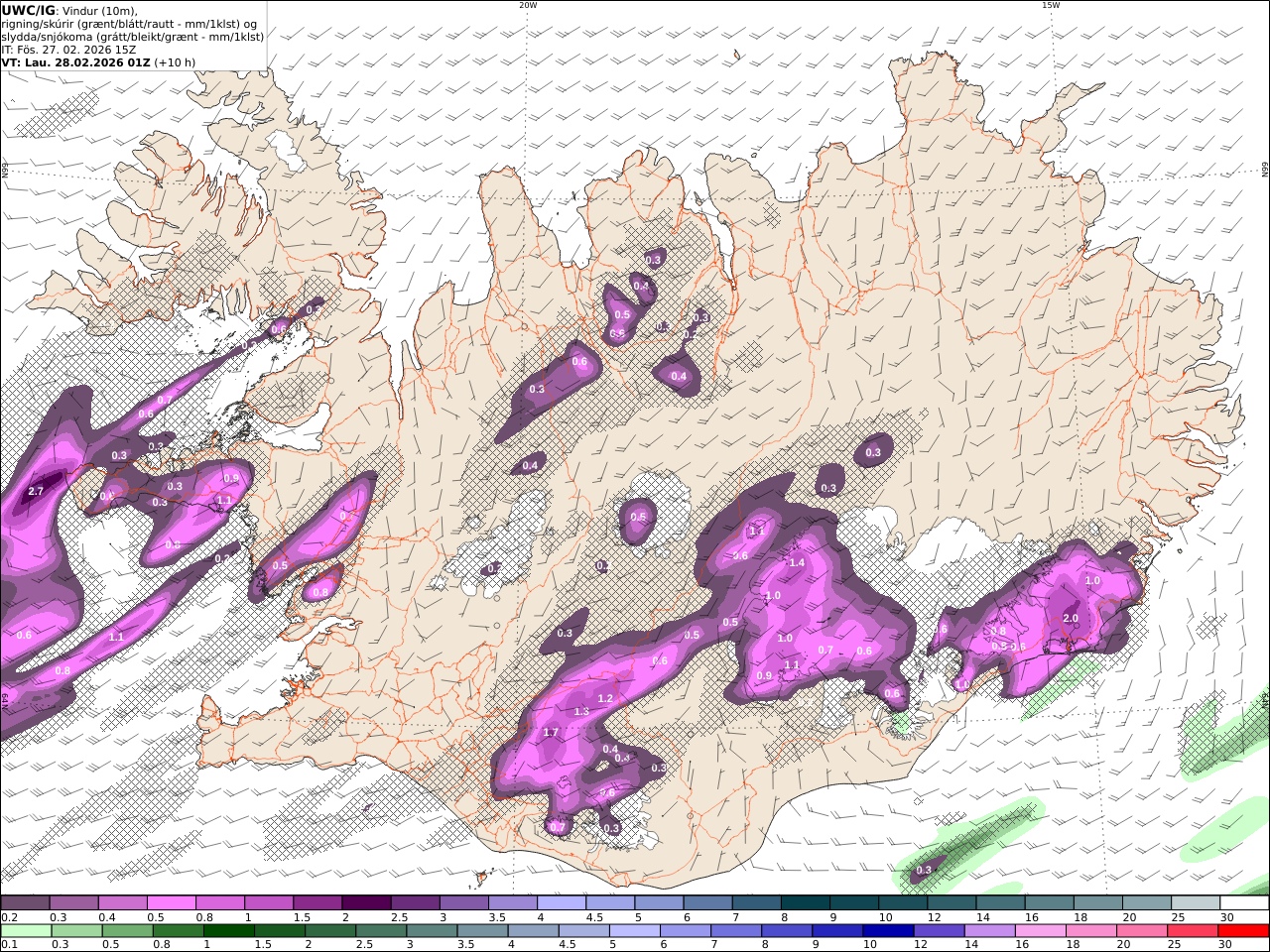Click the 14–16 lilac swatch in the lower legend

tap(988, 931)
